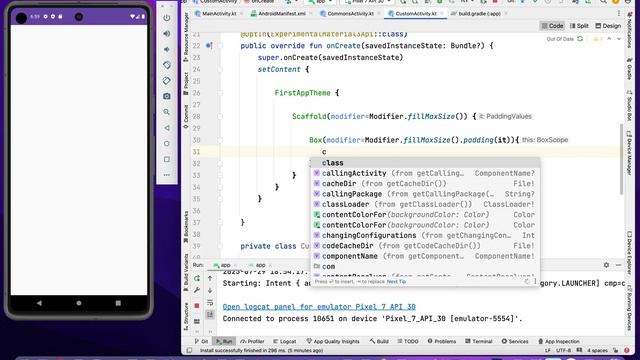This screenshot has height=360, width=640.
Task: Take an emulator screenshot with the camera icon
Action: (167, 96)
